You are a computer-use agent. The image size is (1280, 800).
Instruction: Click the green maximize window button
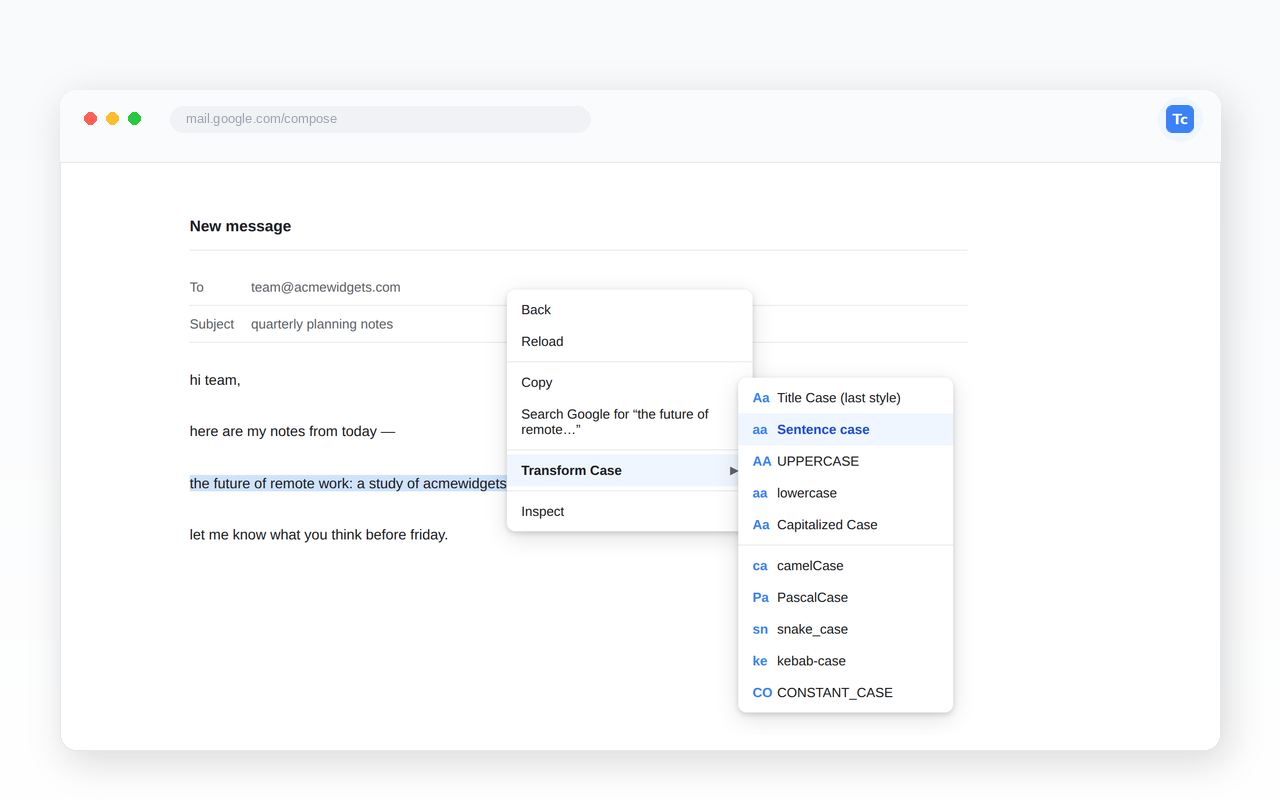(135, 119)
